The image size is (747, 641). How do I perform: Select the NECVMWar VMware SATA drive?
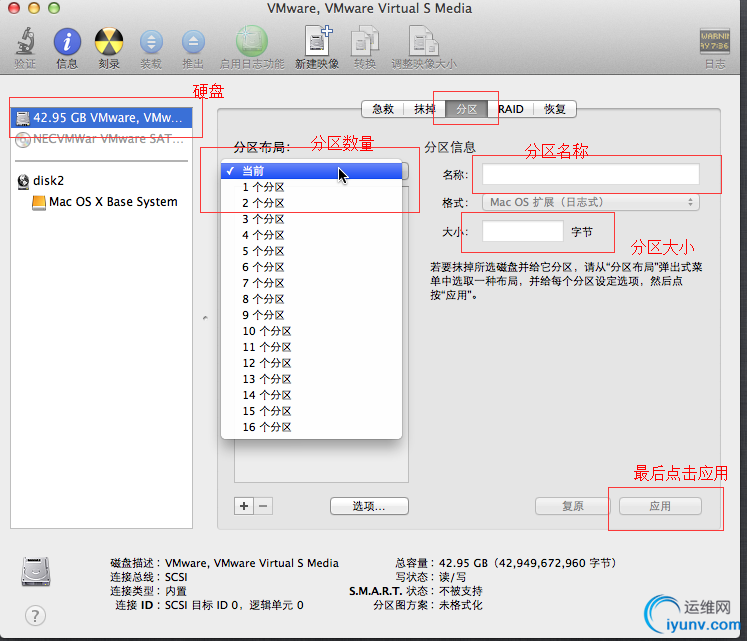(x=101, y=139)
